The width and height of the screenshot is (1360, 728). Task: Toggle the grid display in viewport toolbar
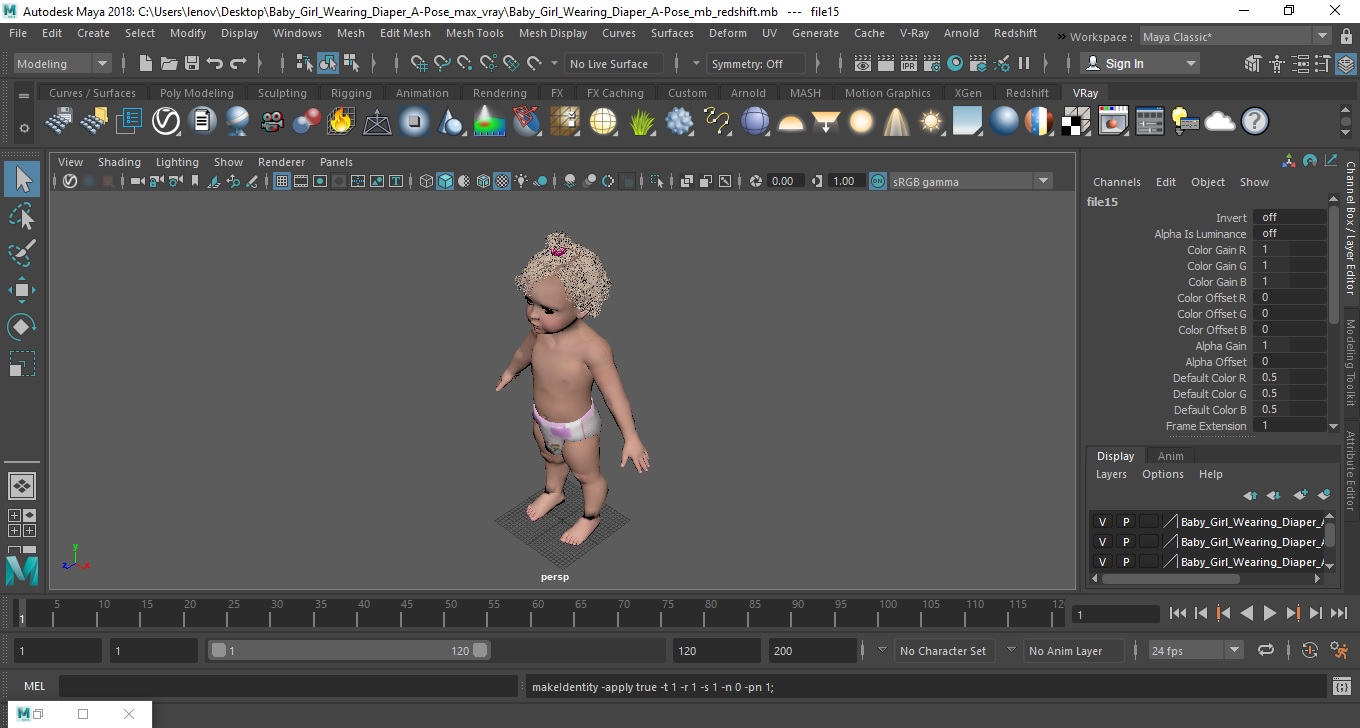point(282,181)
